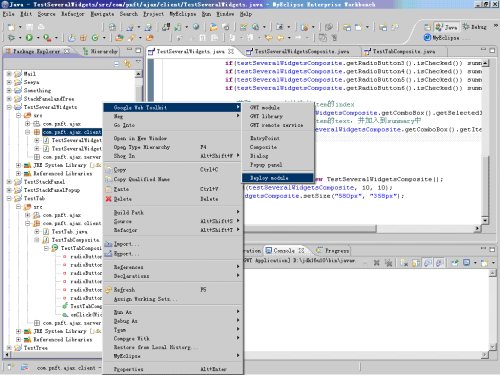Toggle Show Console on standard output change

click(x=428, y=263)
